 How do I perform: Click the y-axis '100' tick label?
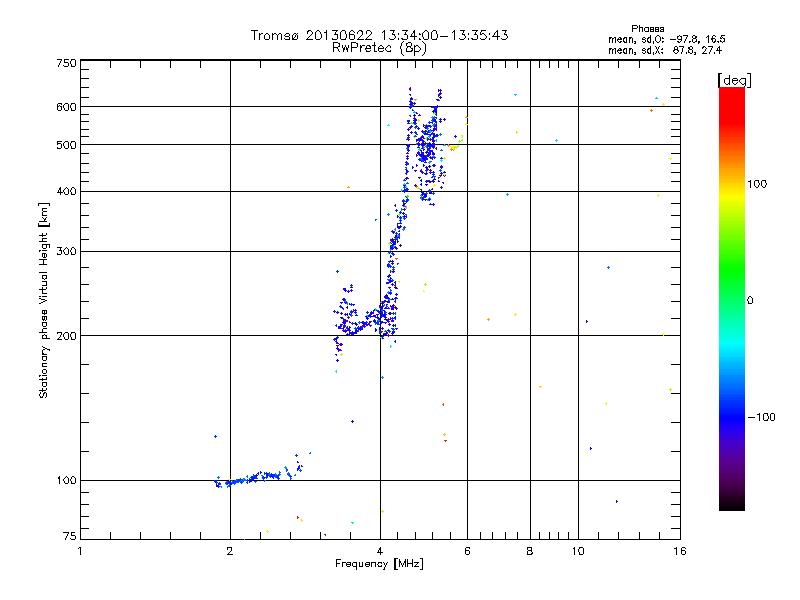pyautogui.click(x=67, y=481)
